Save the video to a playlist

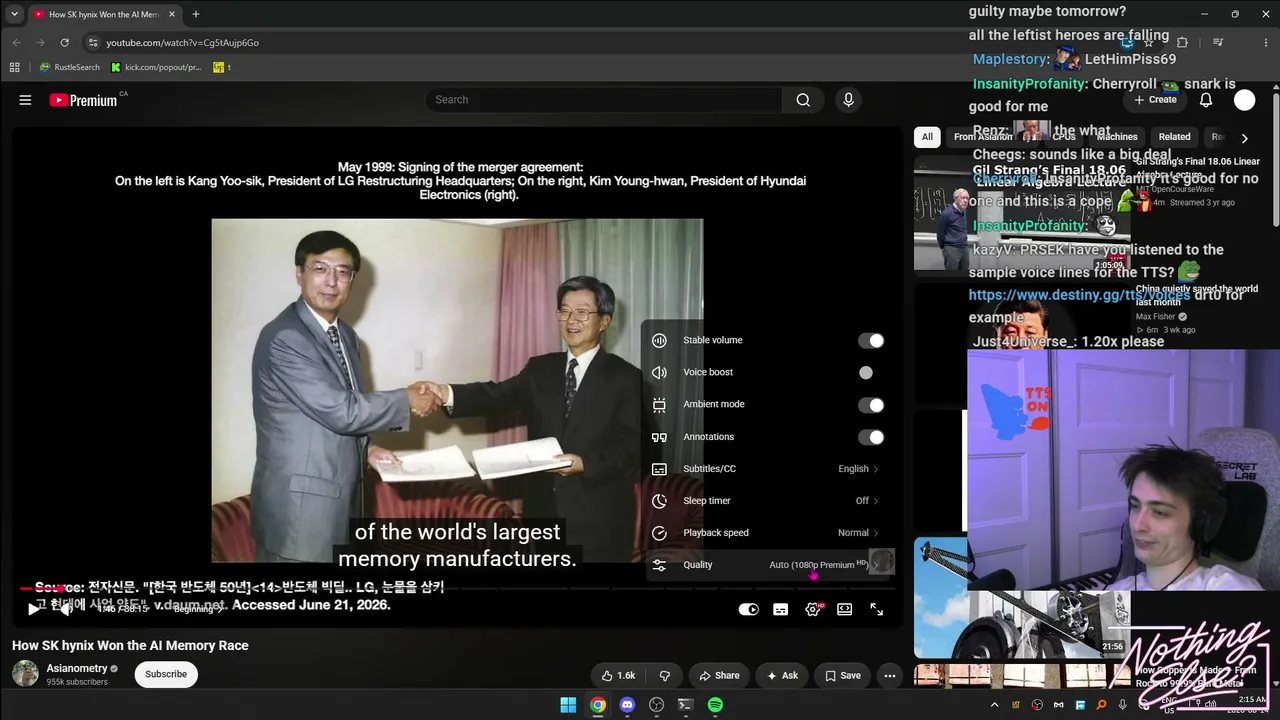(x=842, y=675)
